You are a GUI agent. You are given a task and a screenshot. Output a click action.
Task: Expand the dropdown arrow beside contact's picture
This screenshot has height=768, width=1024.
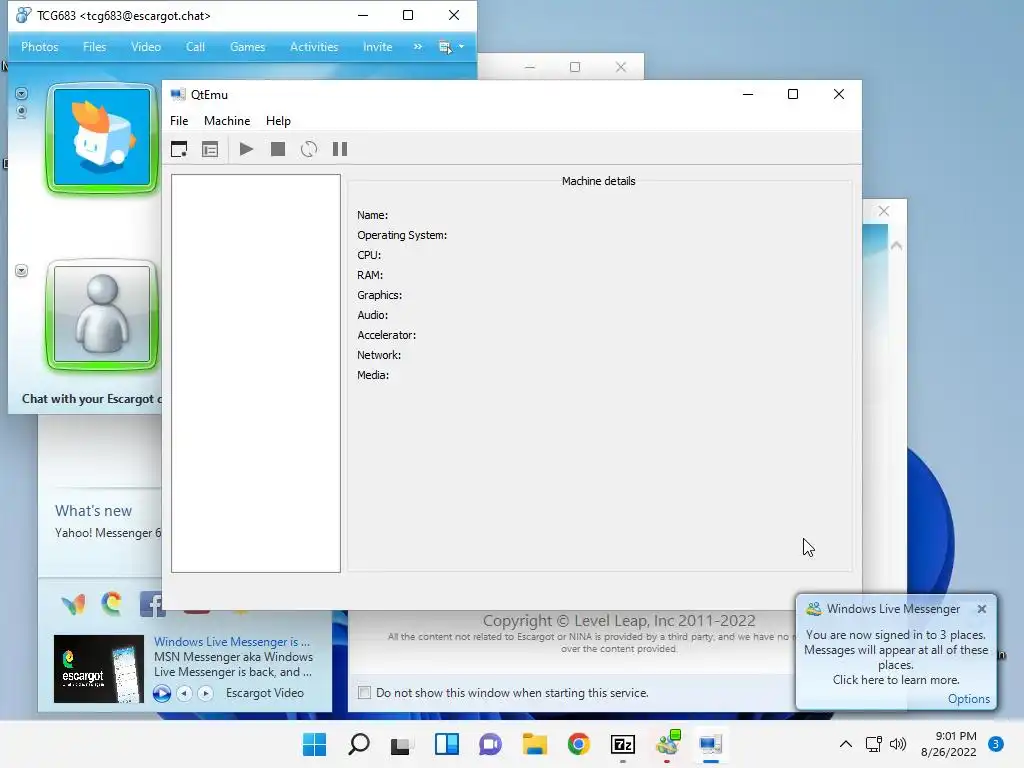coord(22,94)
